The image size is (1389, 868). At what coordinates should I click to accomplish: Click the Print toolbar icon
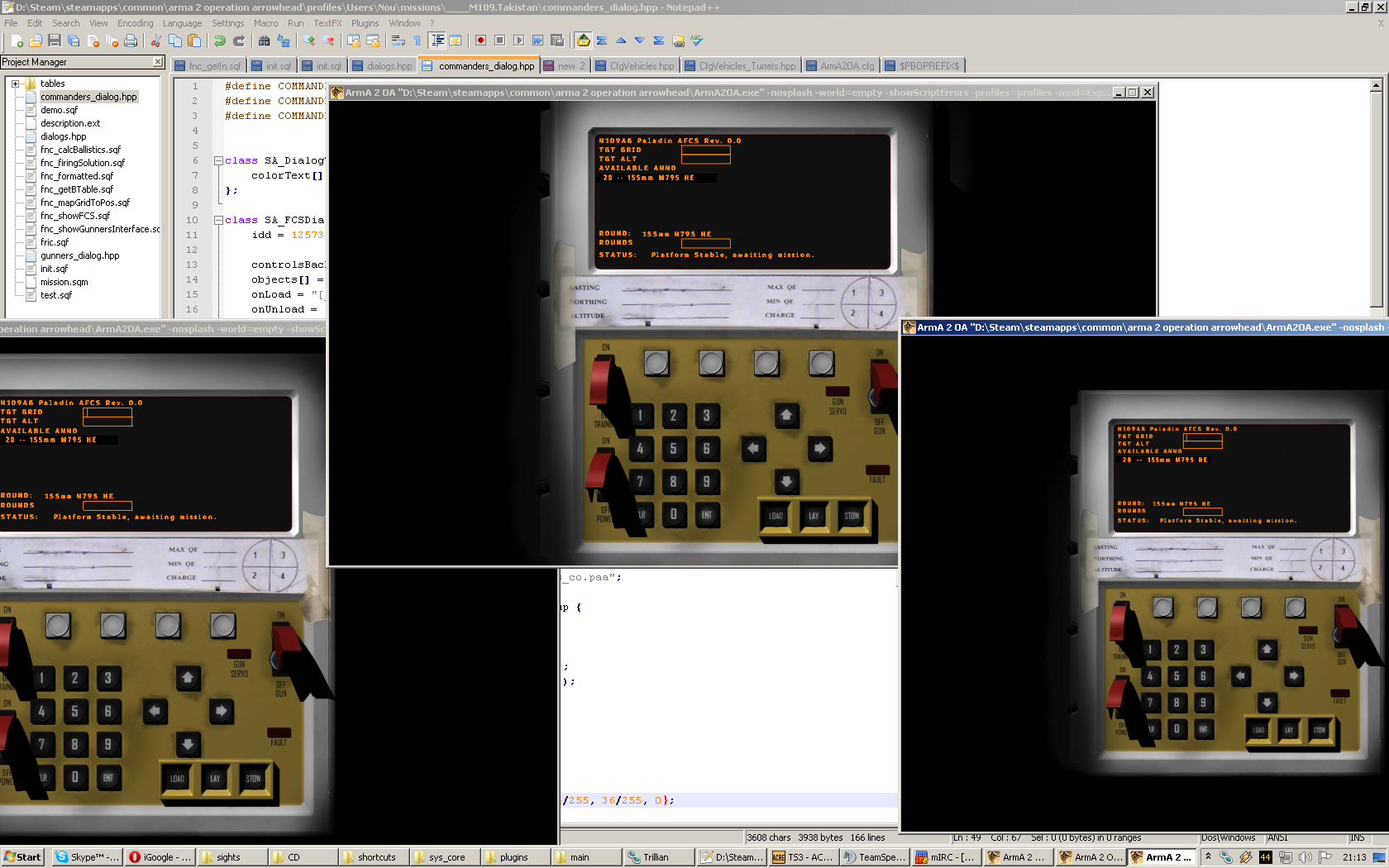[131, 41]
